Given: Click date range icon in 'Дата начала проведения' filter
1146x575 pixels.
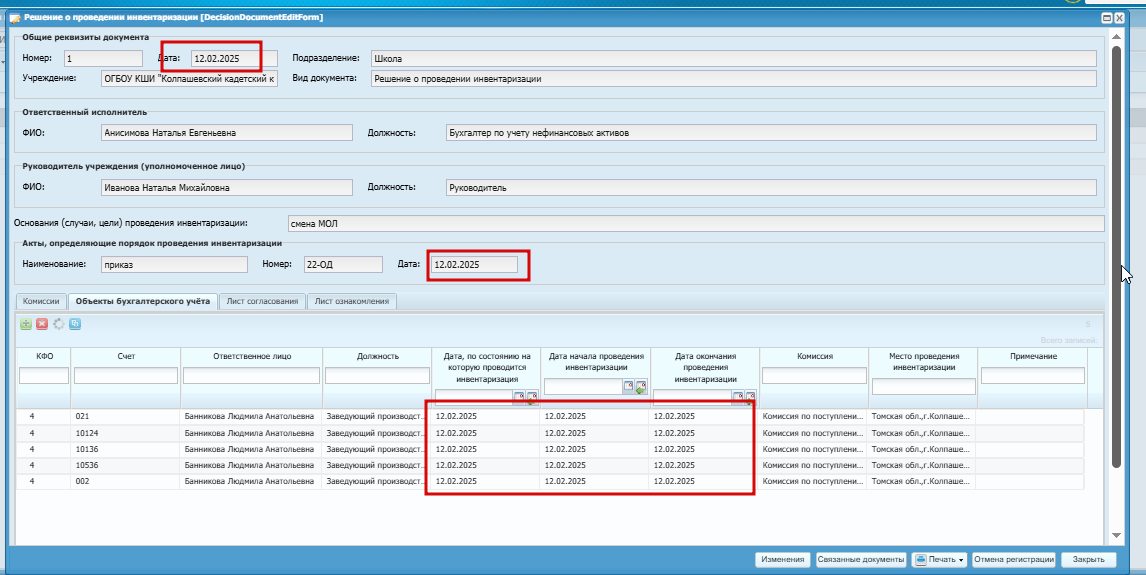Looking at the screenshot, I should [641, 386].
